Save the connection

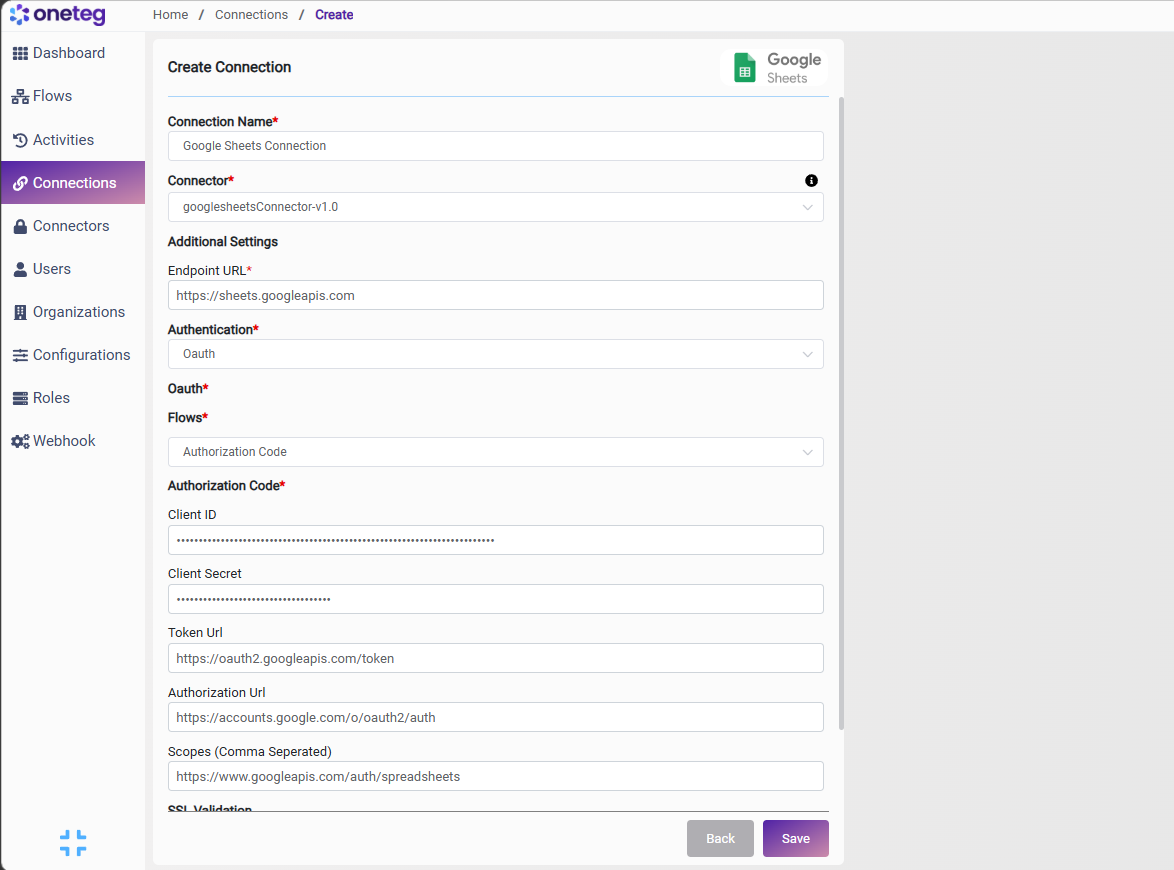(795, 839)
